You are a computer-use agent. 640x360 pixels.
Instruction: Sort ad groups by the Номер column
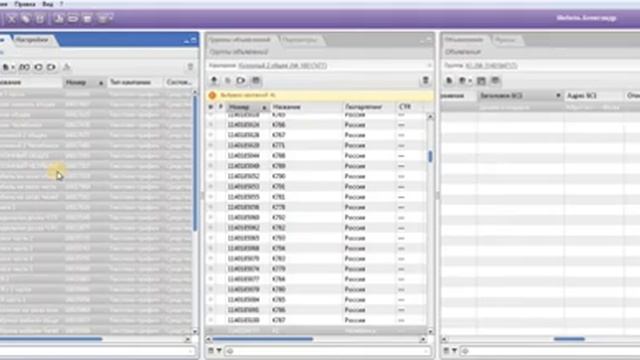coord(248,107)
